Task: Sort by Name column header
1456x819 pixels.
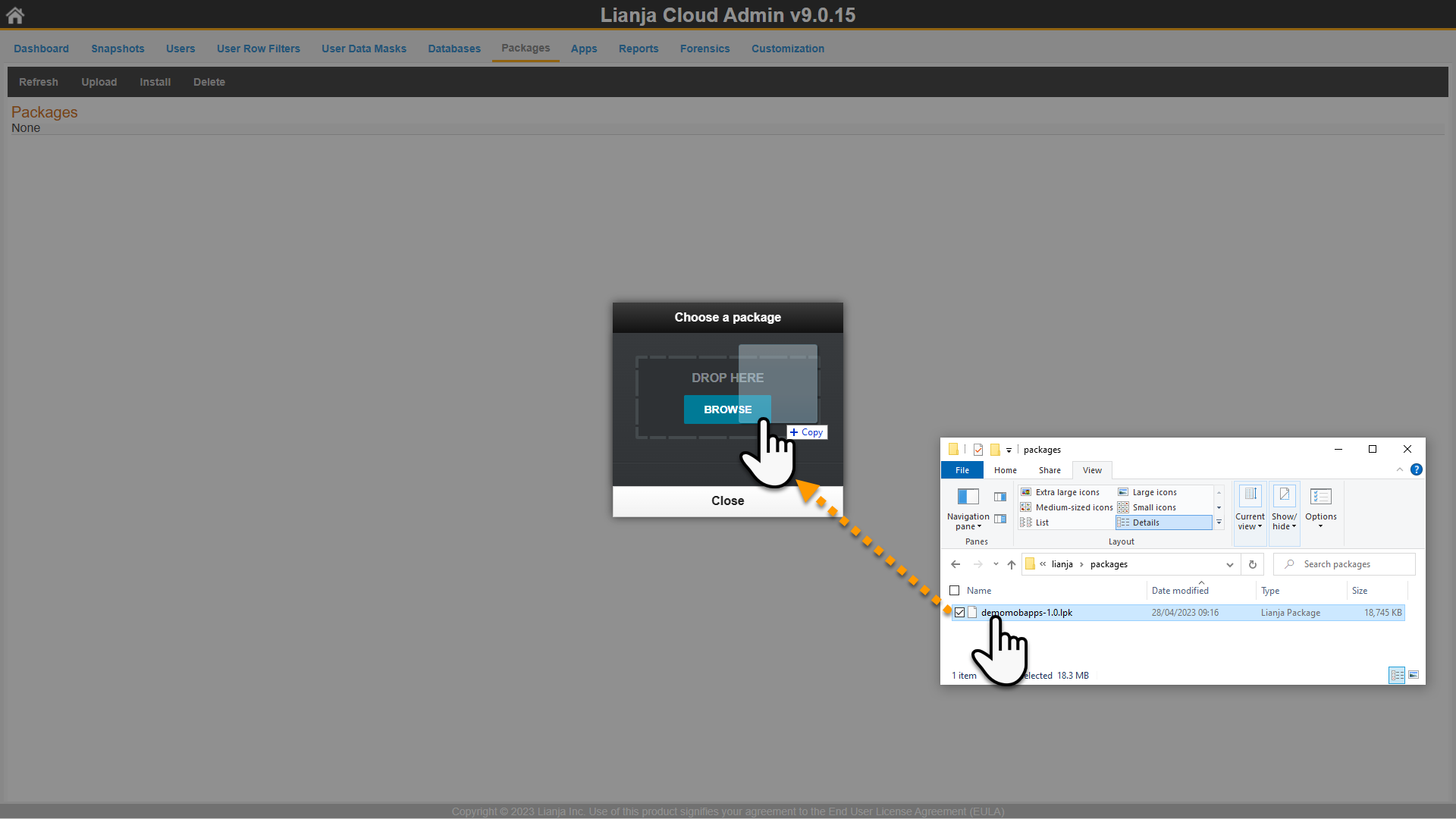Action: (x=979, y=591)
